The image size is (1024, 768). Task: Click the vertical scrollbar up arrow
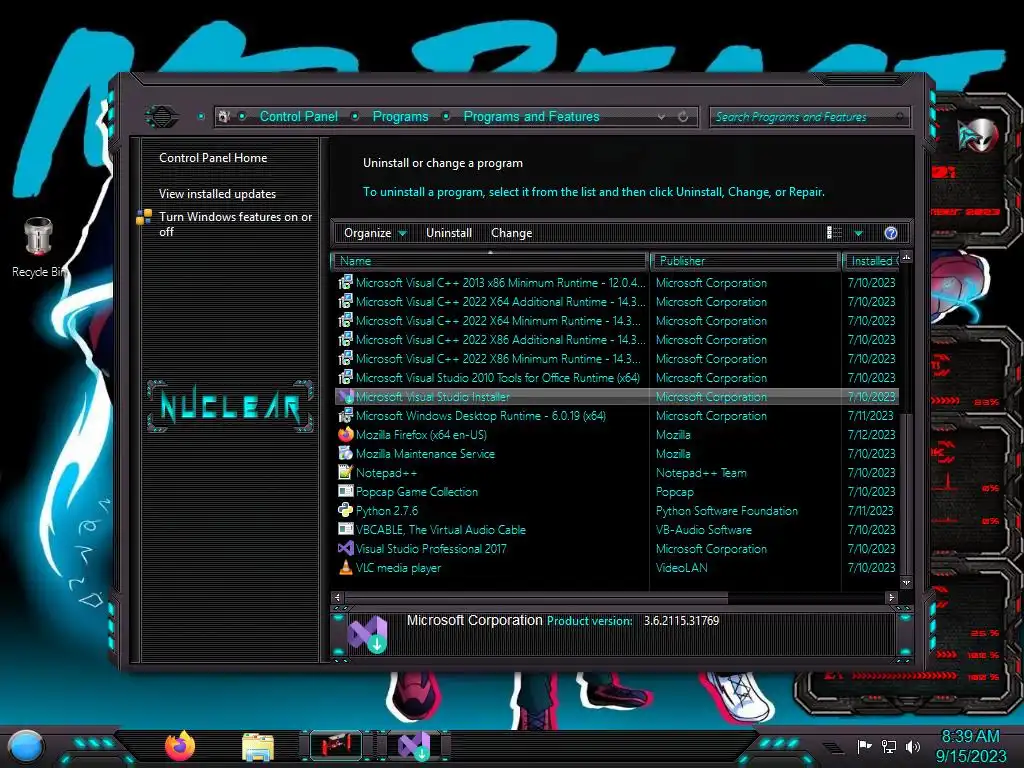pyautogui.click(x=906, y=258)
